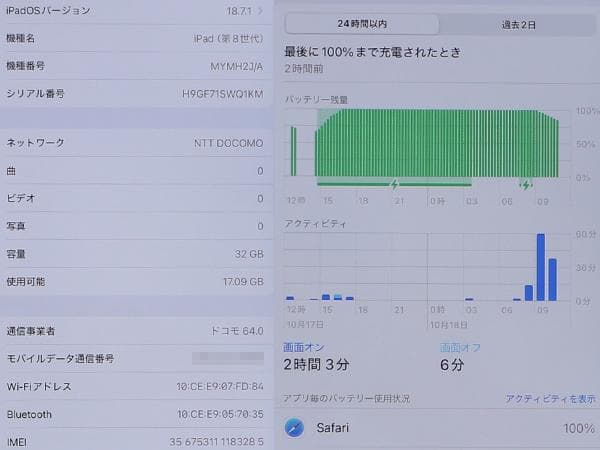The image size is (600, 450).
Task: Select the 画面オフ label
Action: (460, 347)
